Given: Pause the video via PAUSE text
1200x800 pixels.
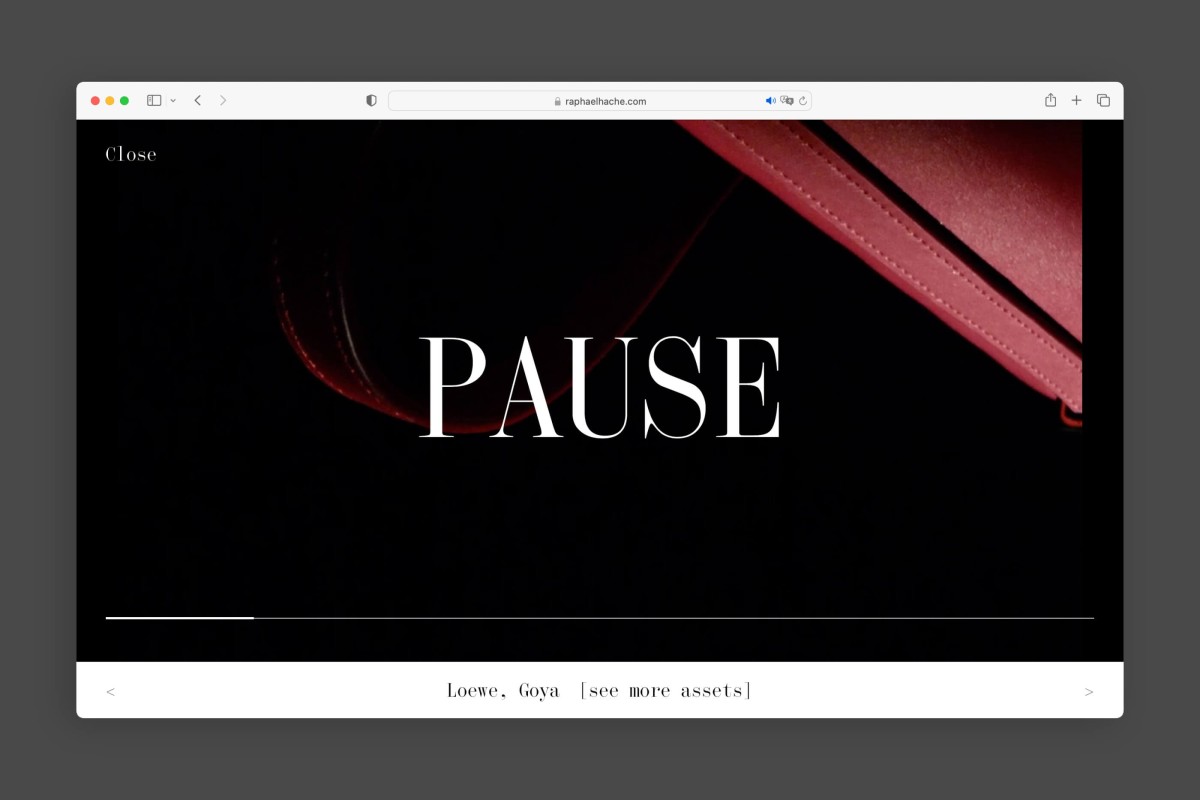Looking at the screenshot, I should [600, 388].
